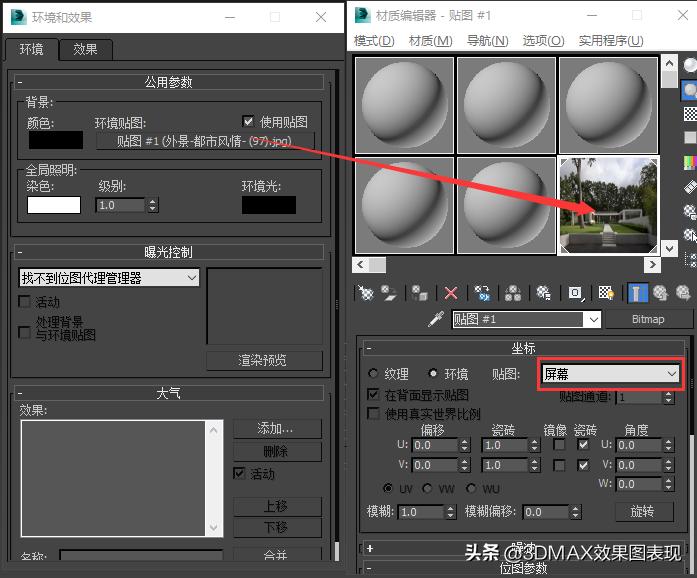697x578 pixels.
Task: Switch to 效果 tab
Action: point(85,49)
